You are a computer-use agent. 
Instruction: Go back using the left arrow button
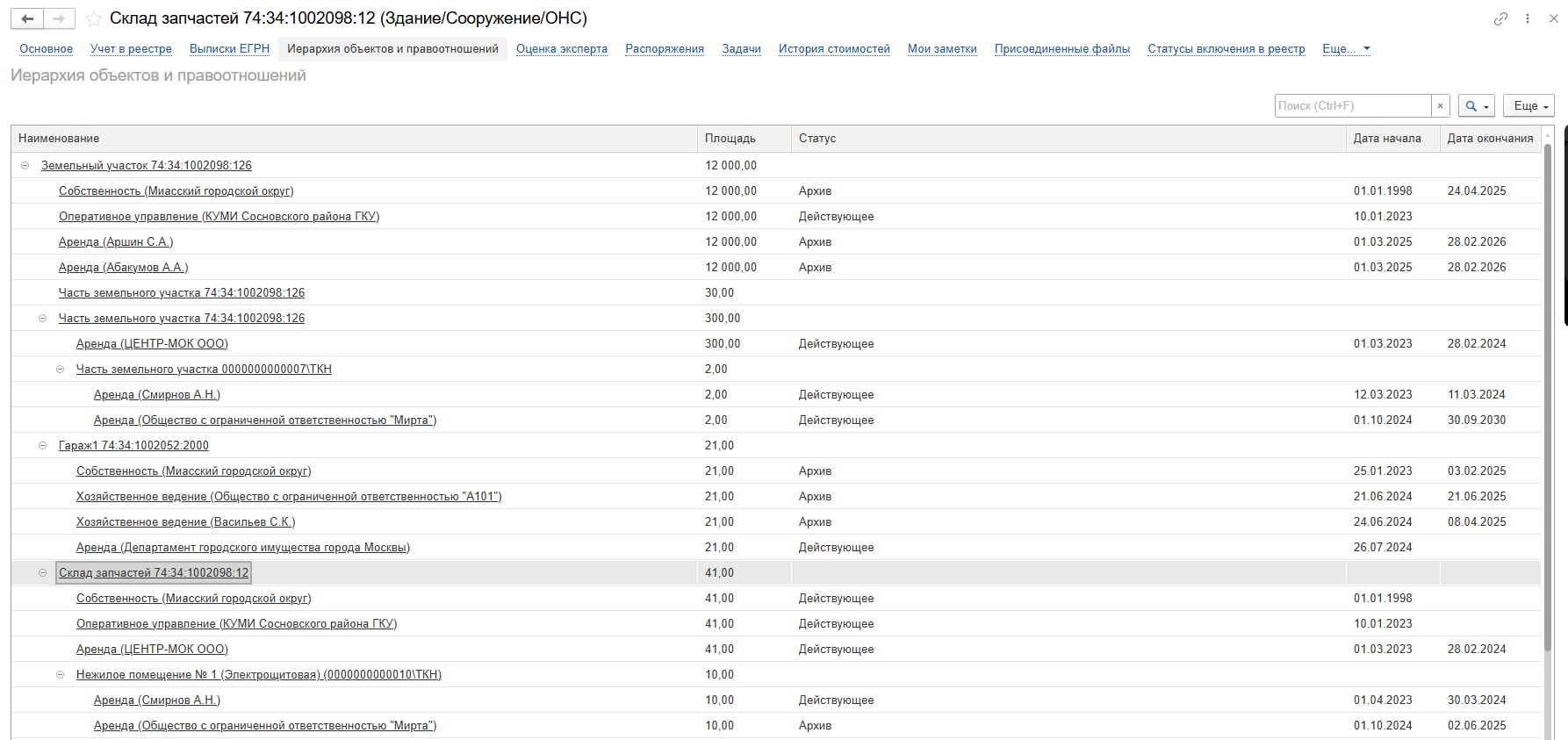pos(27,18)
